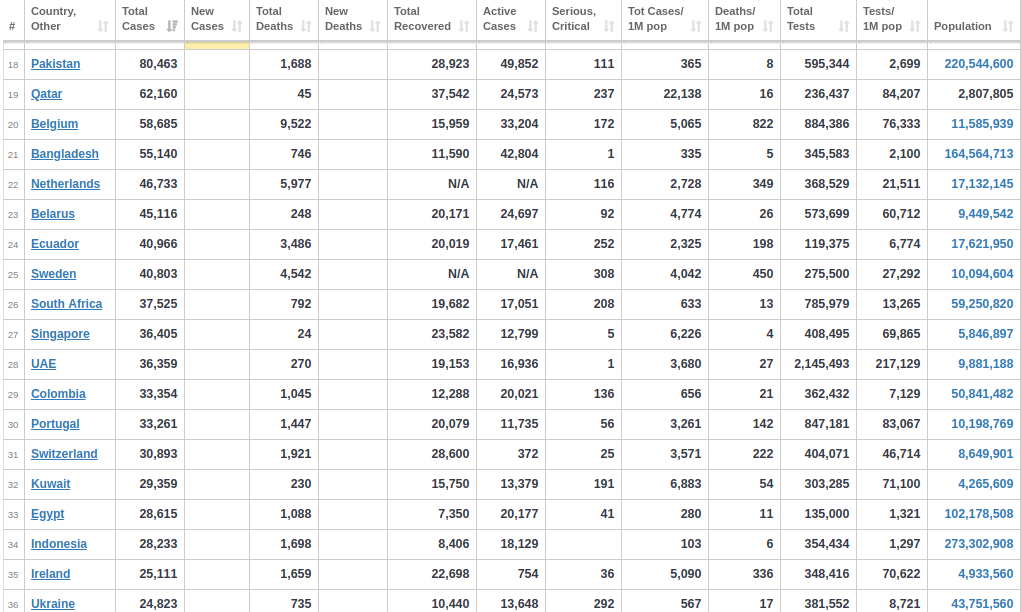Open the Singapore country link
The image size is (1021, 612).
pyautogui.click(x=60, y=333)
